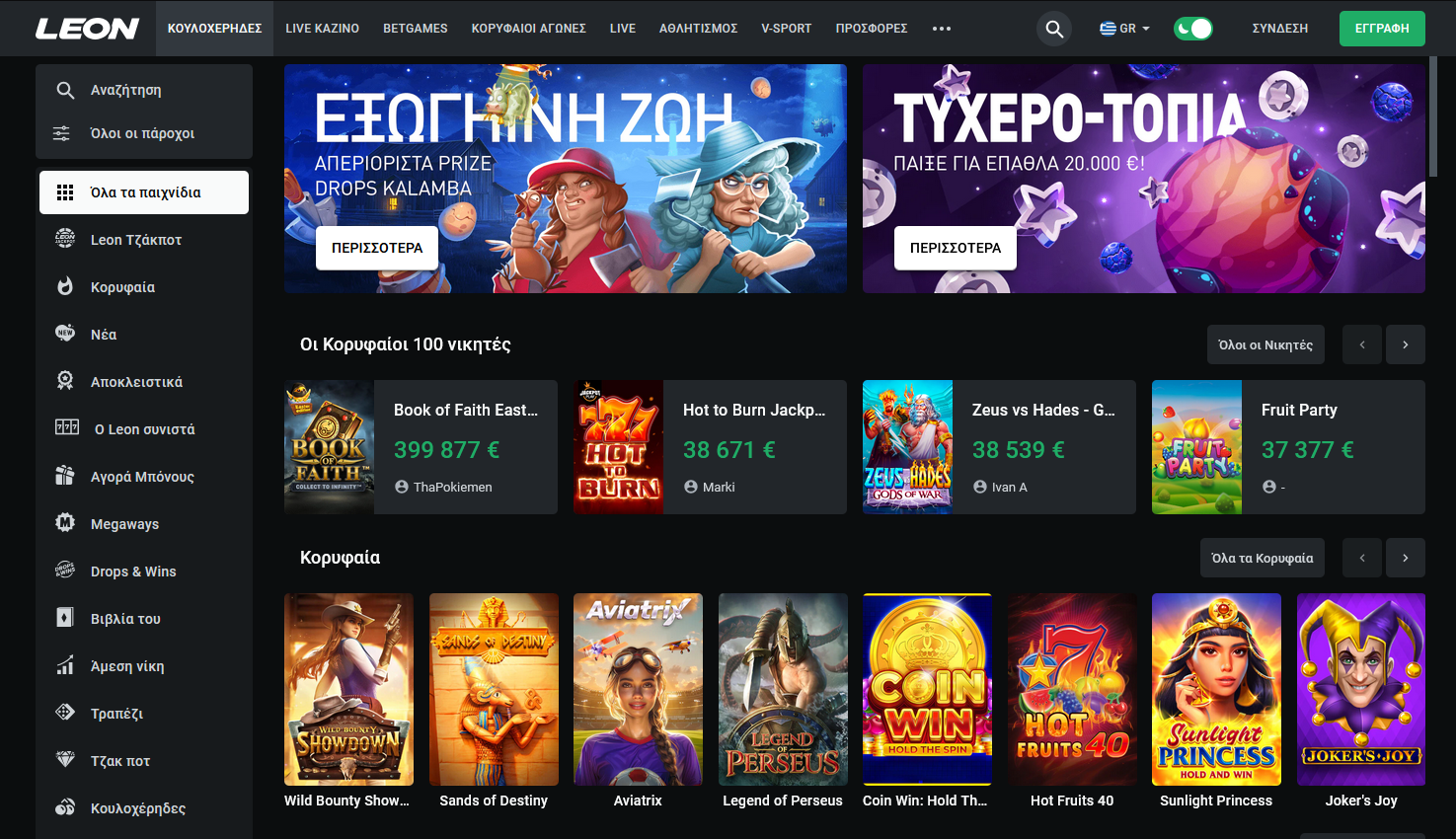The width and height of the screenshot is (1456, 839).
Task: Select the Άμεση νίκη chart icon
Action: [x=65, y=665]
